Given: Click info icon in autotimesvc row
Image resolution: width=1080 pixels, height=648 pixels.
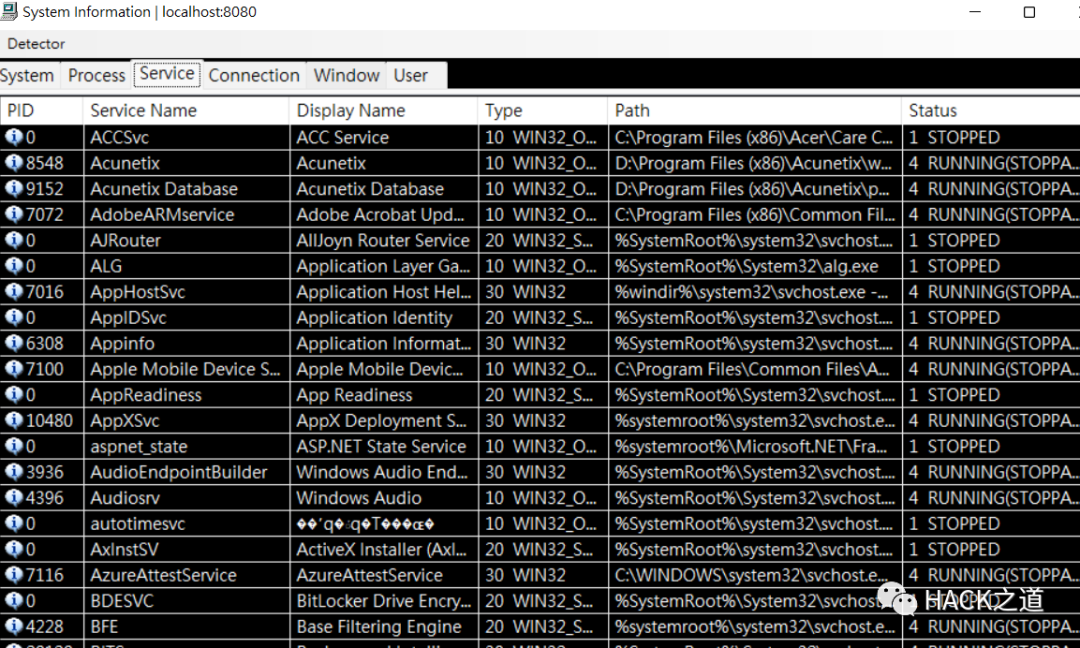Looking at the screenshot, I should (x=14, y=523).
